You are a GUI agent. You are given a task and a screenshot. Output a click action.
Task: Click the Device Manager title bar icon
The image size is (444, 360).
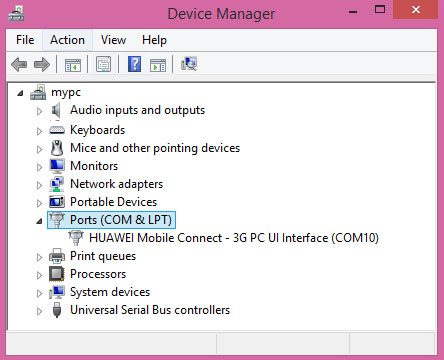tap(16, 14)
